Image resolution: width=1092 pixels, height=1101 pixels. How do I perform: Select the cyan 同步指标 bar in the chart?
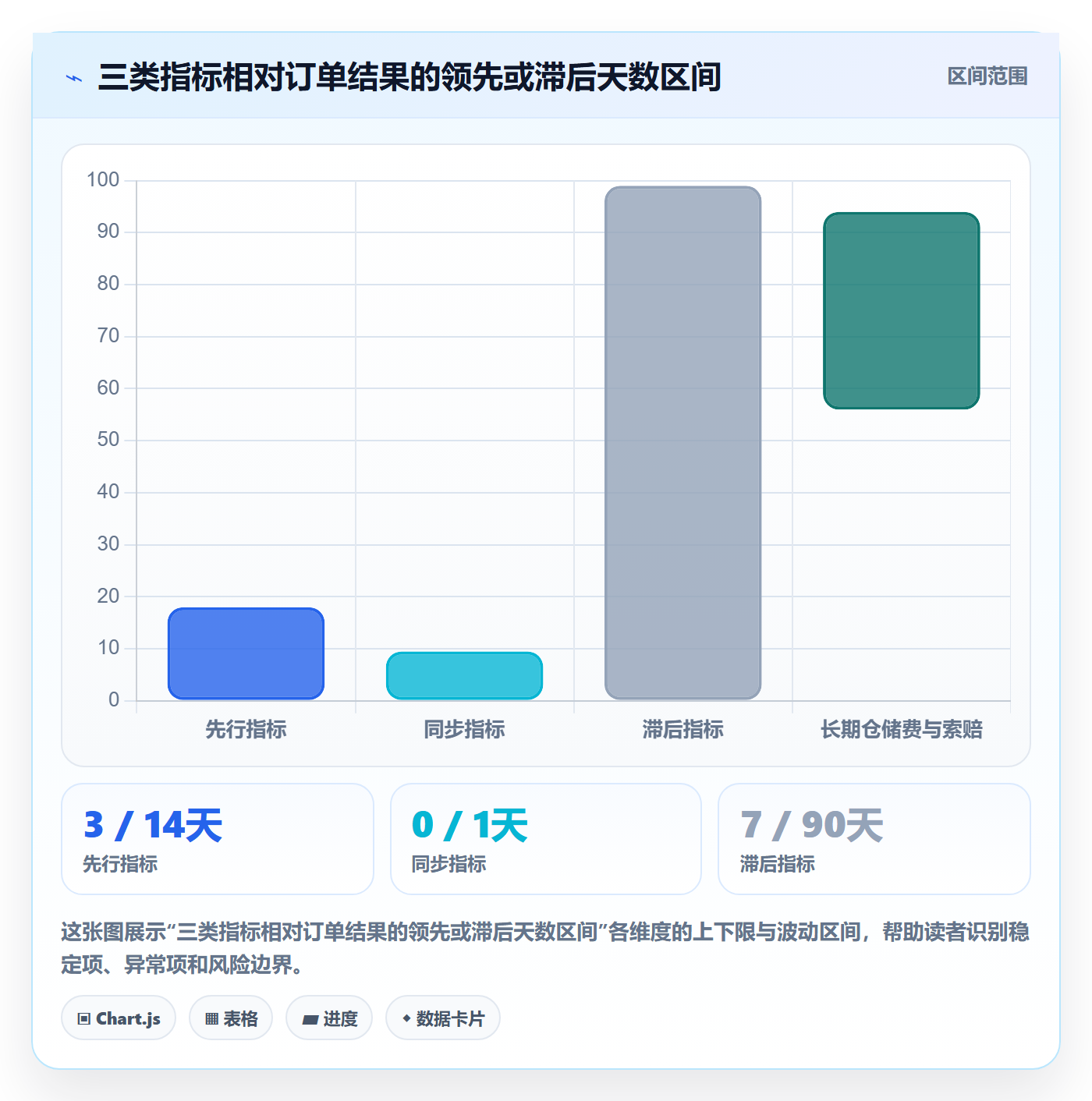click(464, 676)
